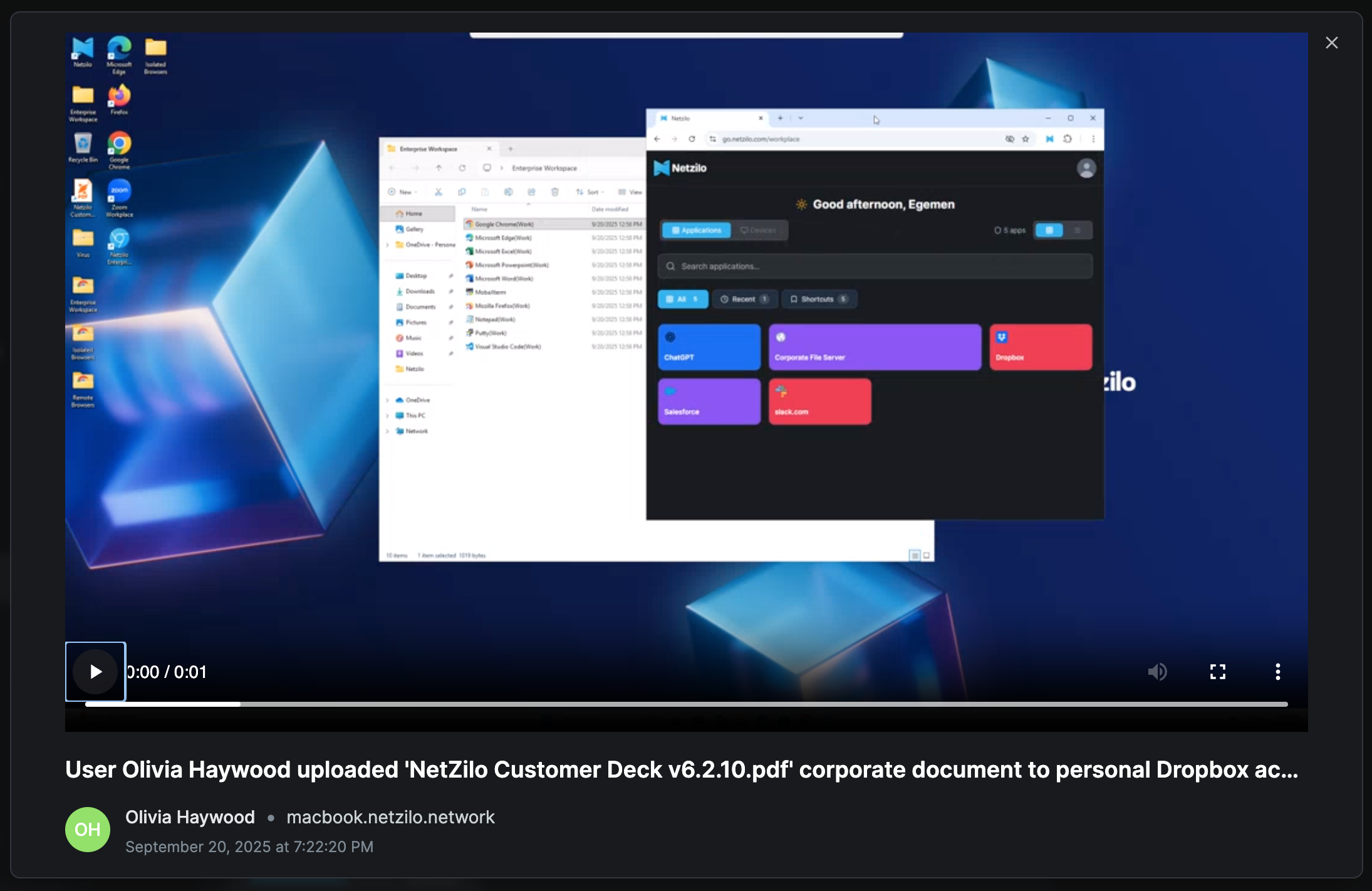The image size is (1372, 891).
Task: Click the Olivia Haywood user name
Action: [x=190, y=817]
